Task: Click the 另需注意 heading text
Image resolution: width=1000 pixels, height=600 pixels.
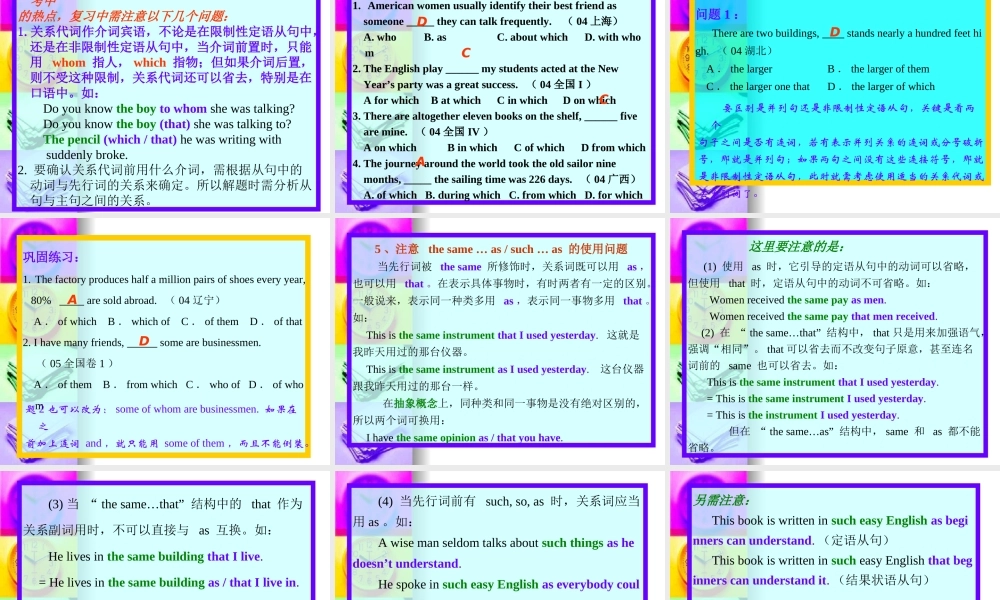Action: pos(721,501)
